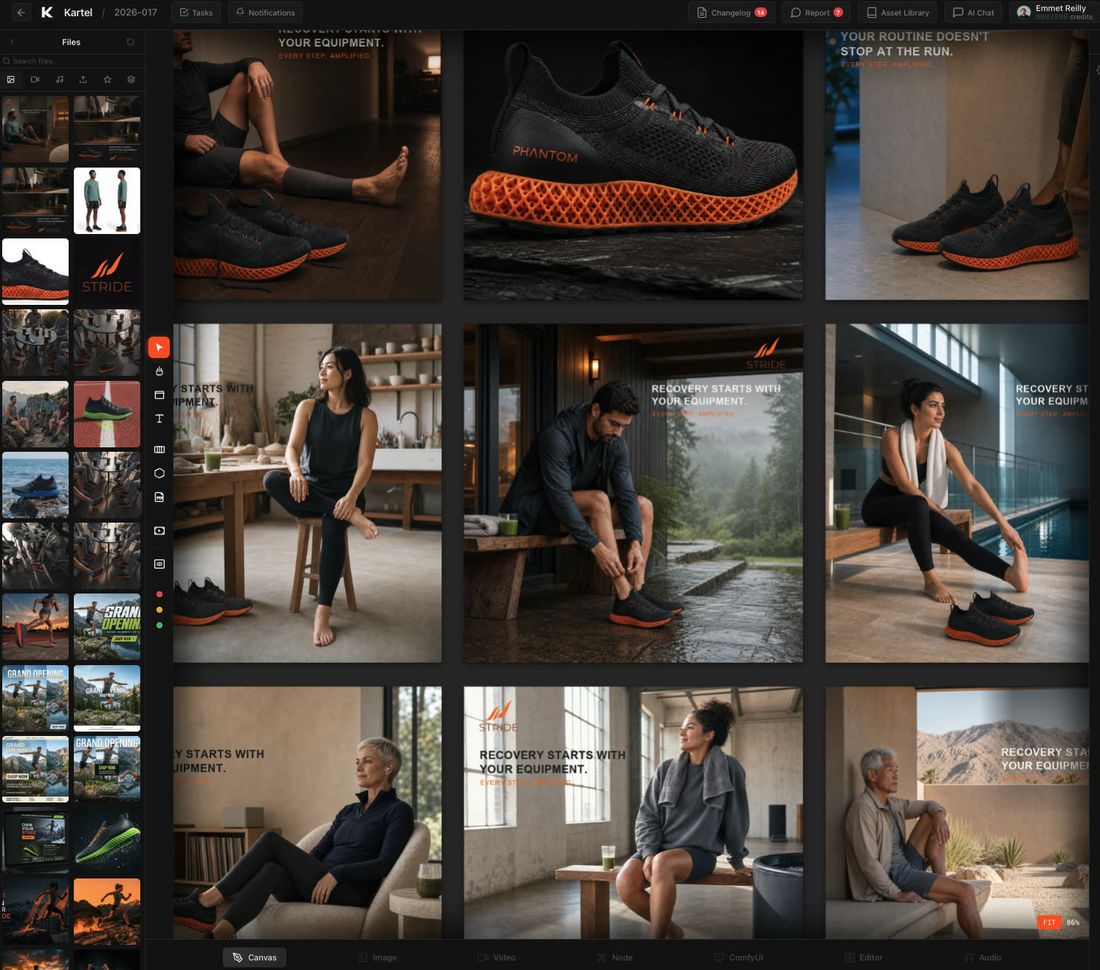Click the layers stack filter icon

[x=131, y=80]
